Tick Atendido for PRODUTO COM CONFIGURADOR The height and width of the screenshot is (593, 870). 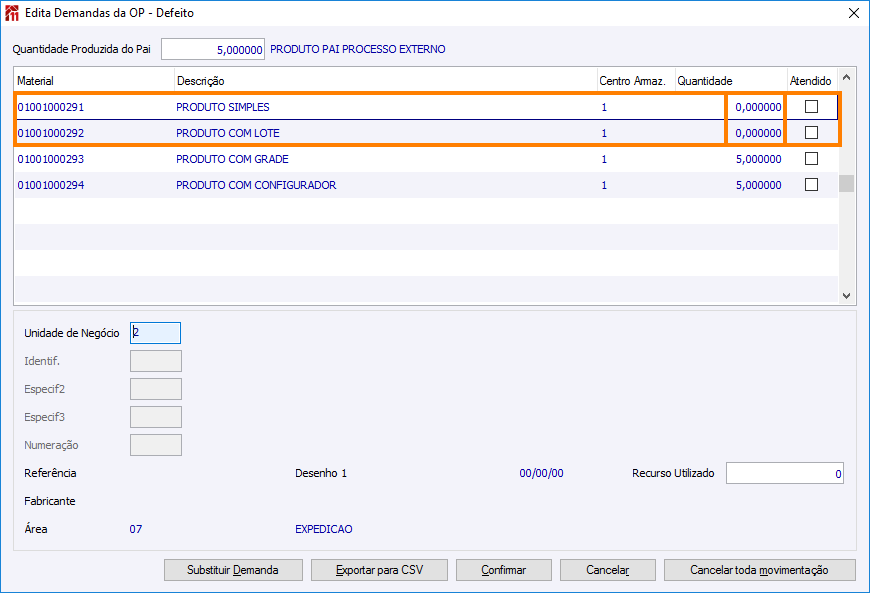pyautogui.click(x=811, y=185)
